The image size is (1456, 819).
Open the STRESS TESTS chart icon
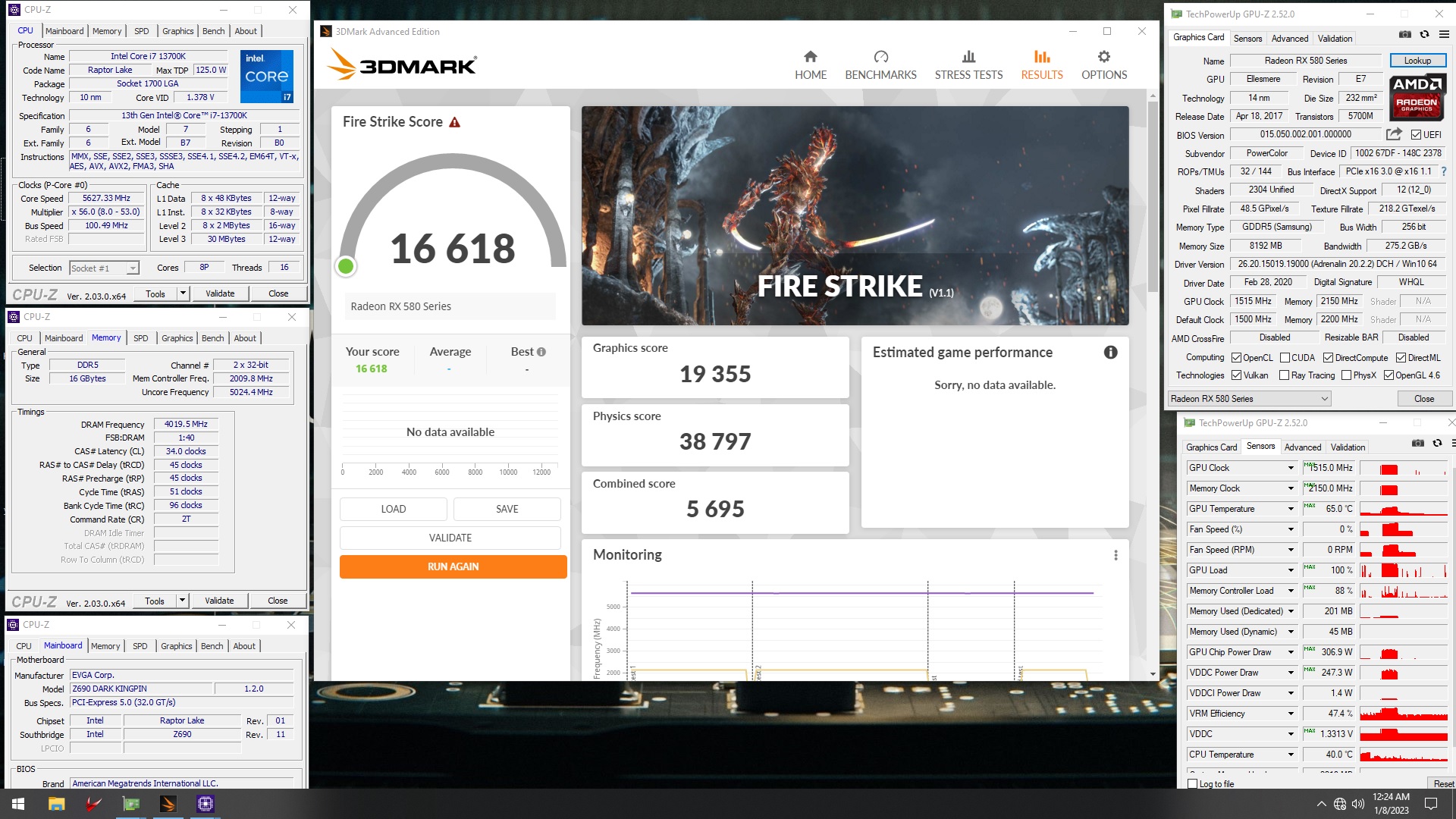pyautogui.click(x=968, y=57)
